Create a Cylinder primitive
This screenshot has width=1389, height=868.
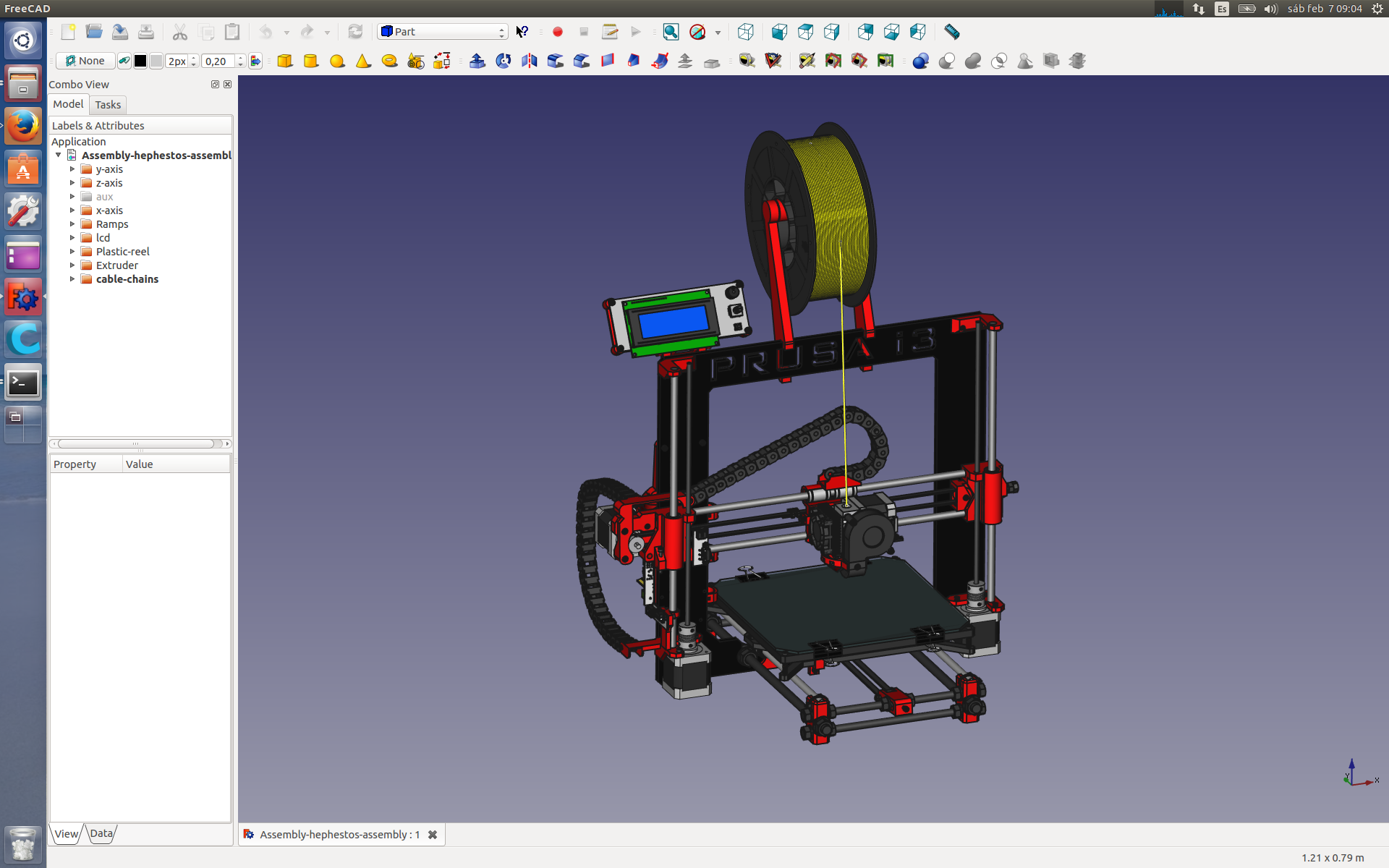tap(311, 61)
